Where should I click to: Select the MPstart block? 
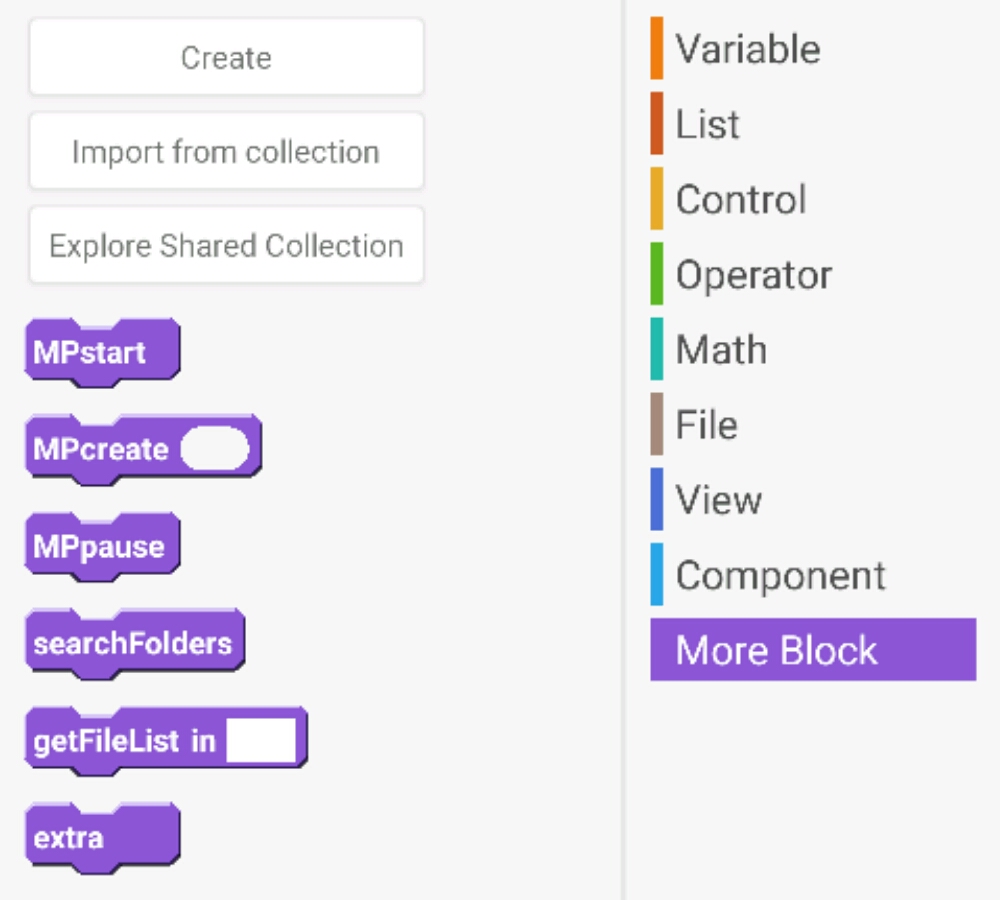90,353
